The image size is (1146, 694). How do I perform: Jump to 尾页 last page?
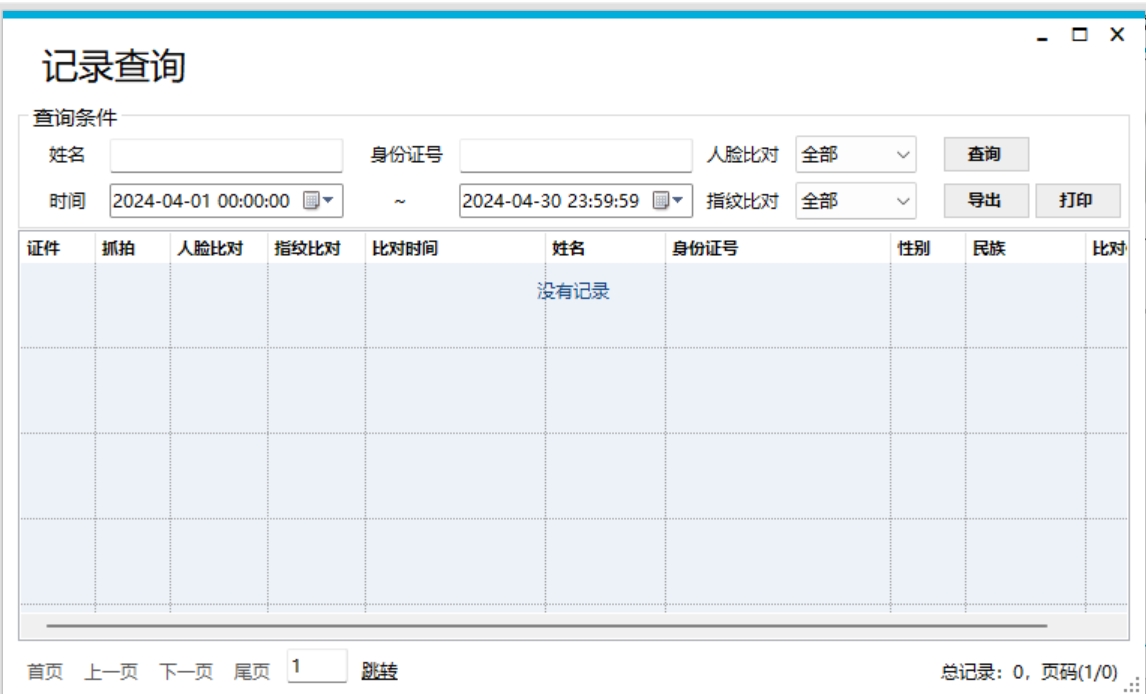click(252, 672)
